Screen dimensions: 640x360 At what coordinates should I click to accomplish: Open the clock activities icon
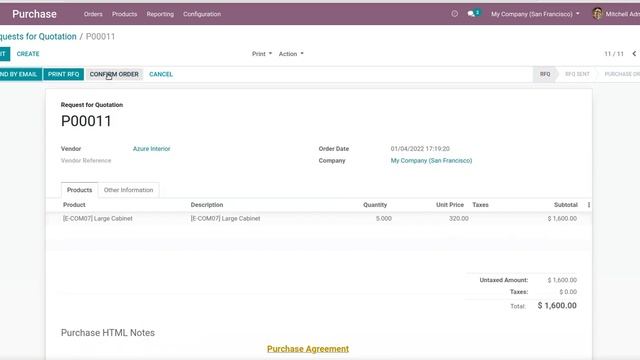454,14
